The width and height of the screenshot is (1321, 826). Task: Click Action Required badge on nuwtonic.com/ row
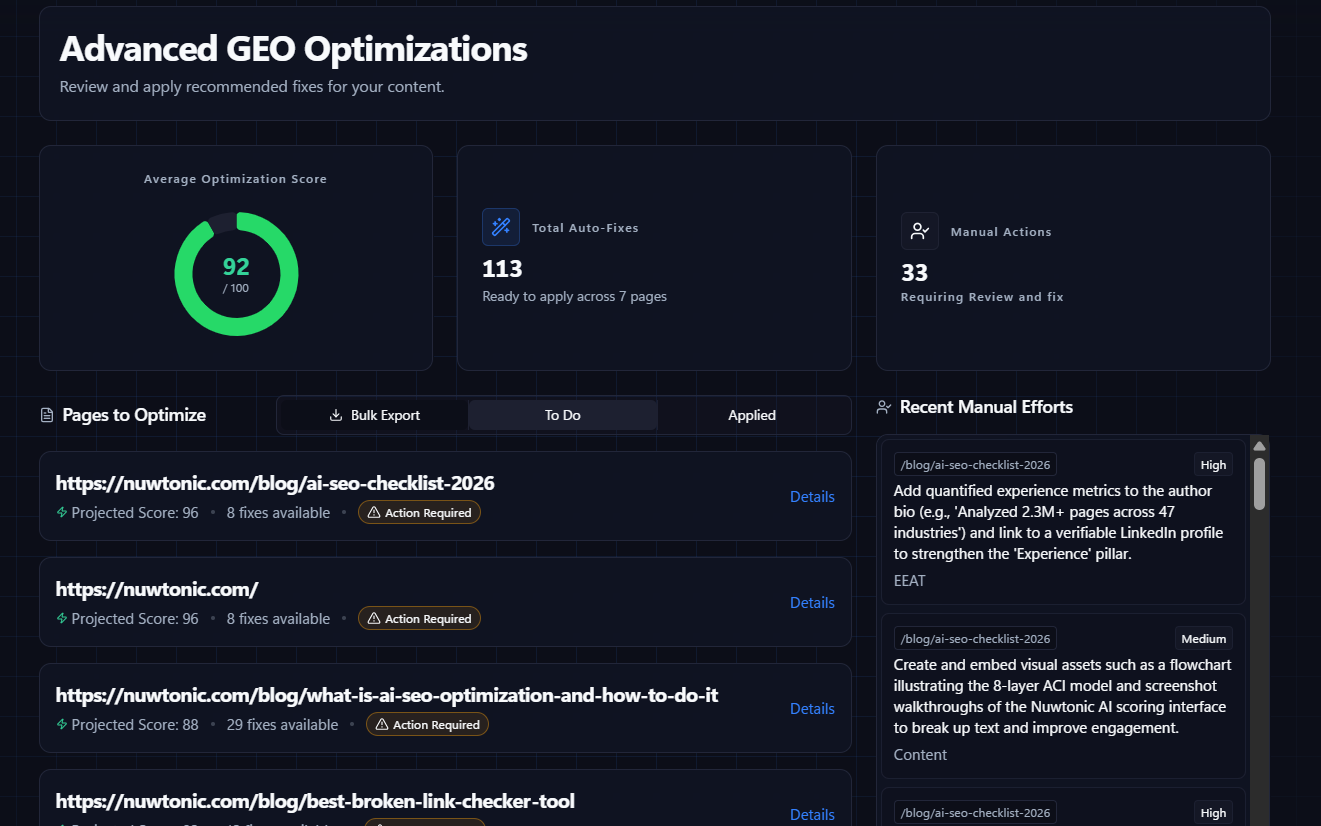pyautogui.click(x=419, y=618)
